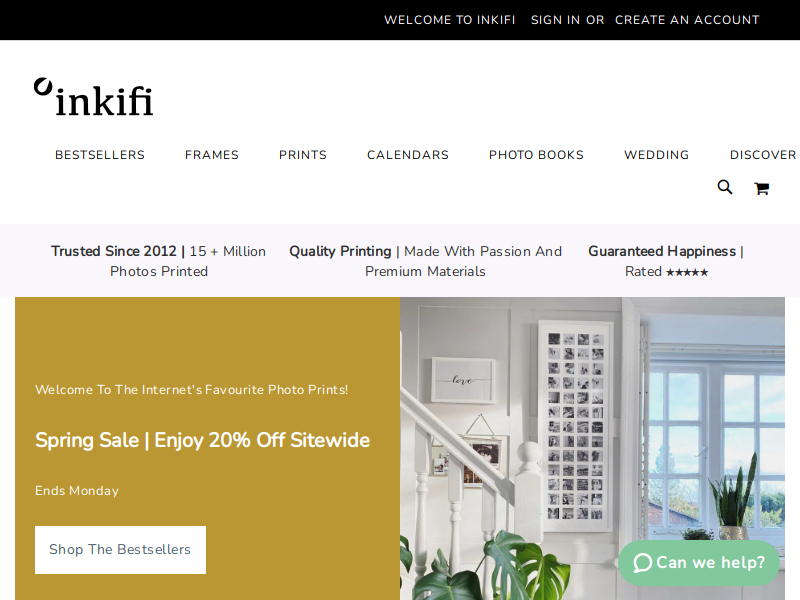The image size is (800, 600).
Task: Click the Sign In link
Action: [x=556, y=20]
